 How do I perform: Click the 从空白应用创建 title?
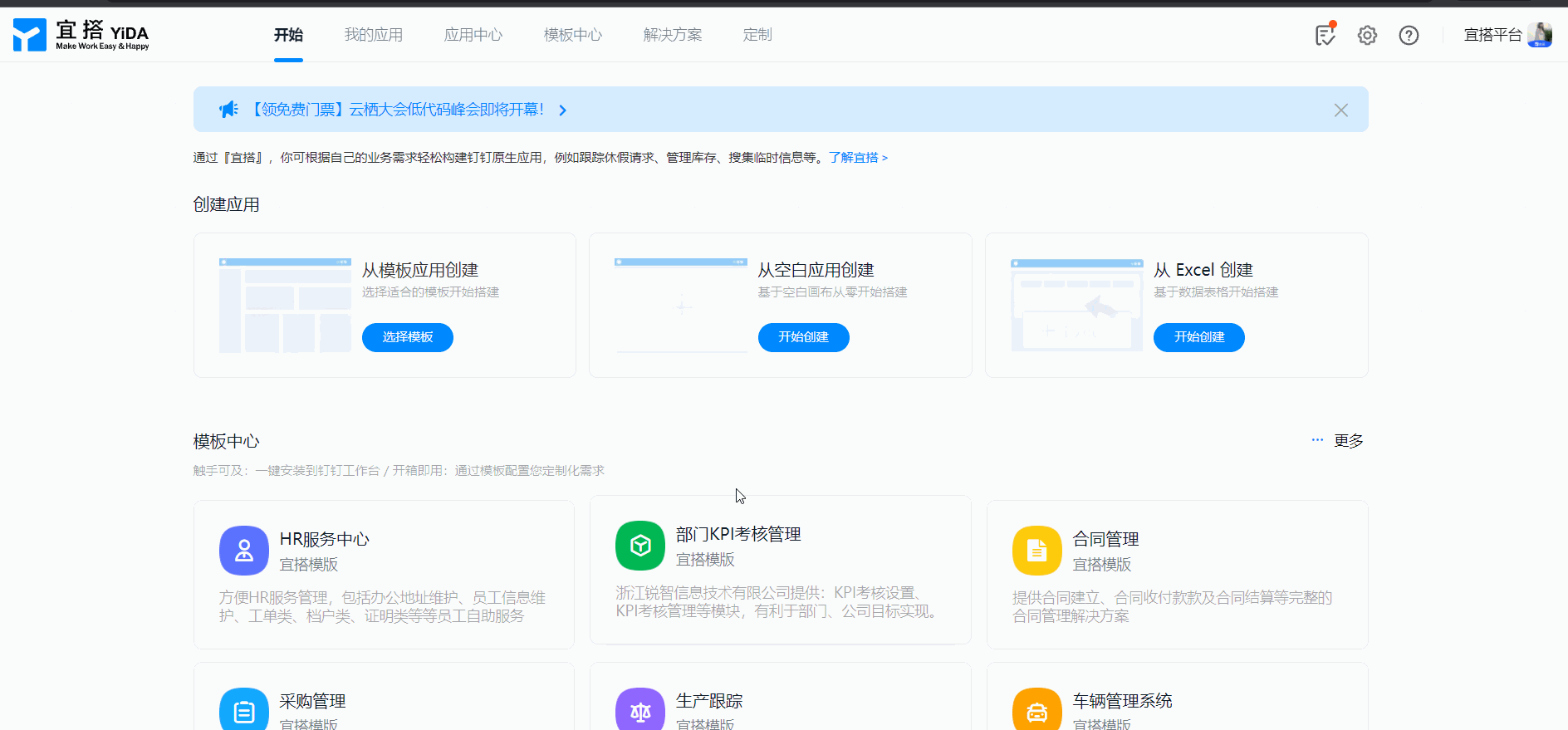coord(816,270)
